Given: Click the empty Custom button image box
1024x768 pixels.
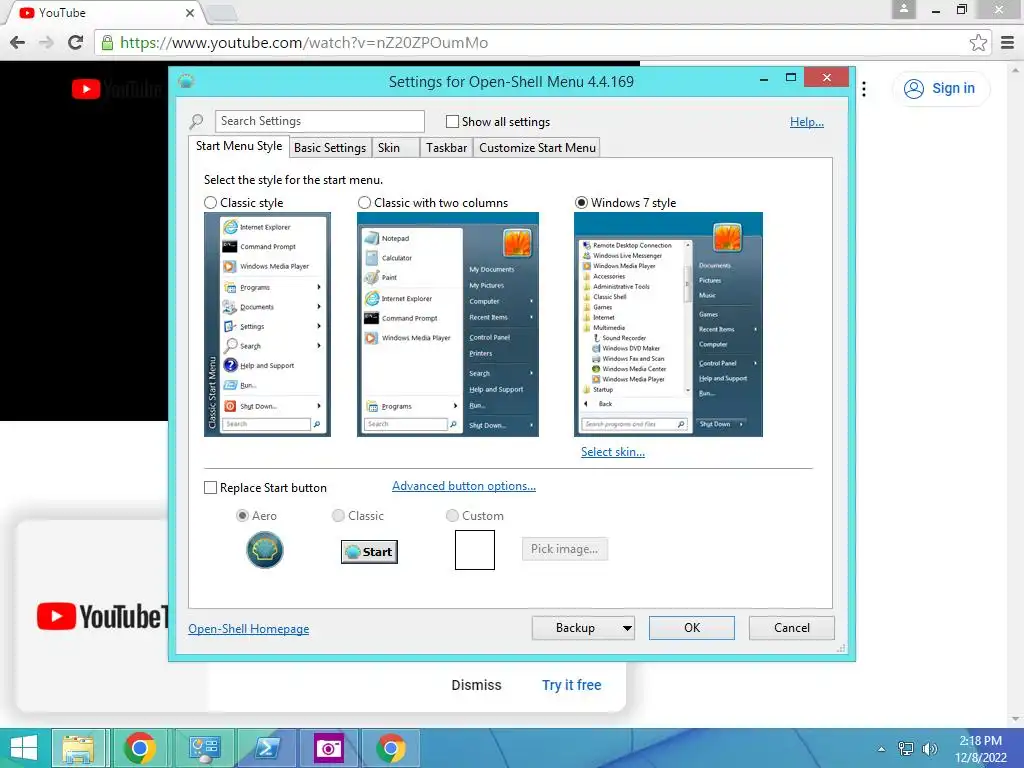Looking at the screenshot, I should click(x=475, y=550).
